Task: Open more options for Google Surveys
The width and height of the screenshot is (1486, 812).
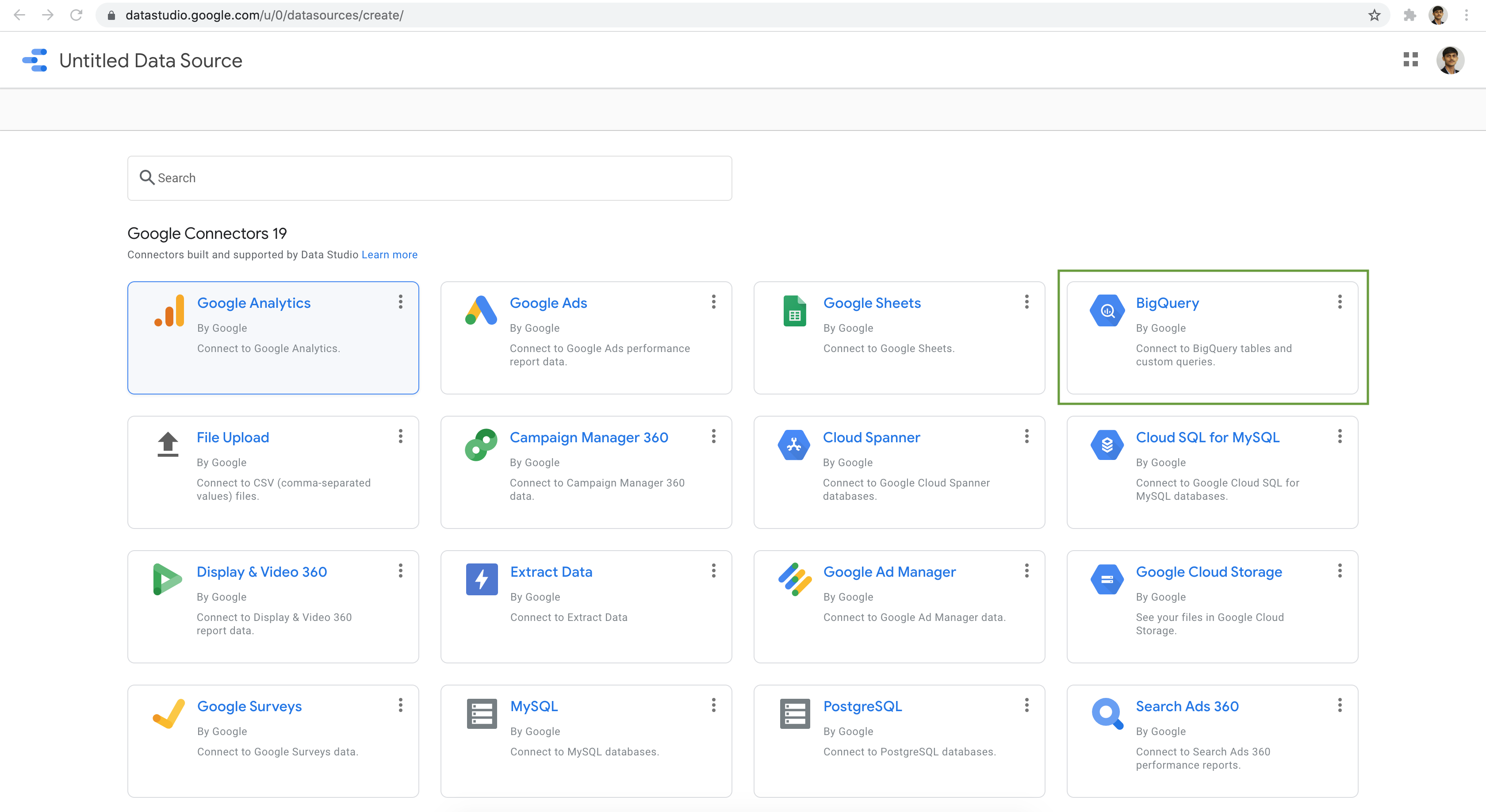Action: 400,705
